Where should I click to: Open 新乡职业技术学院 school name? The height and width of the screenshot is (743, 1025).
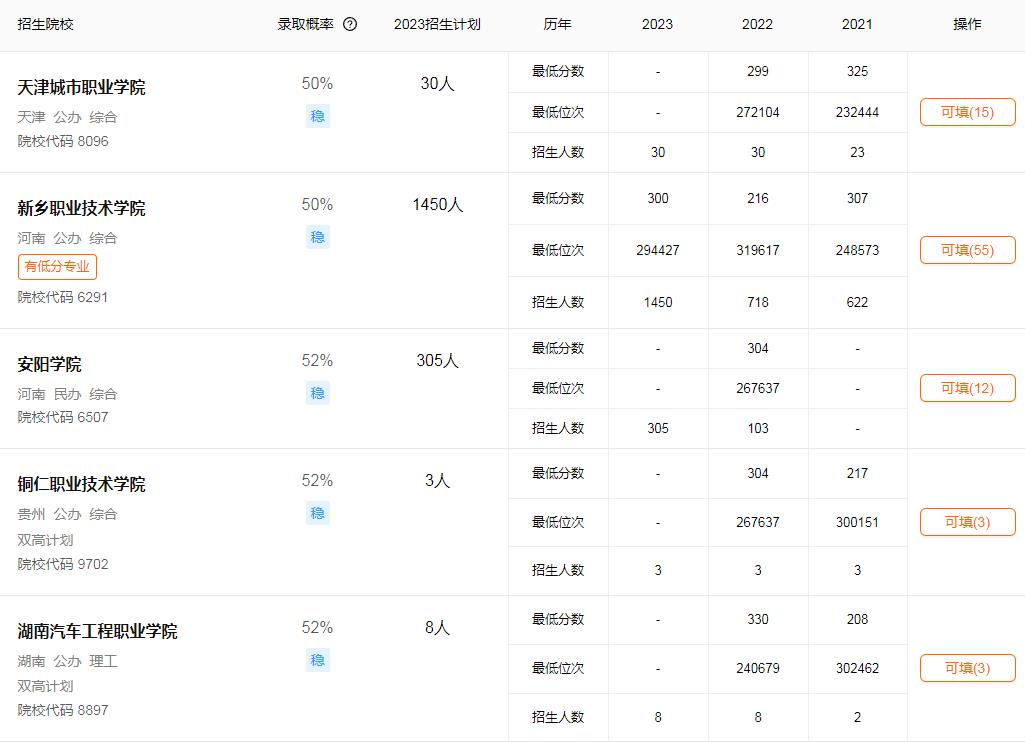click(81, 208)
